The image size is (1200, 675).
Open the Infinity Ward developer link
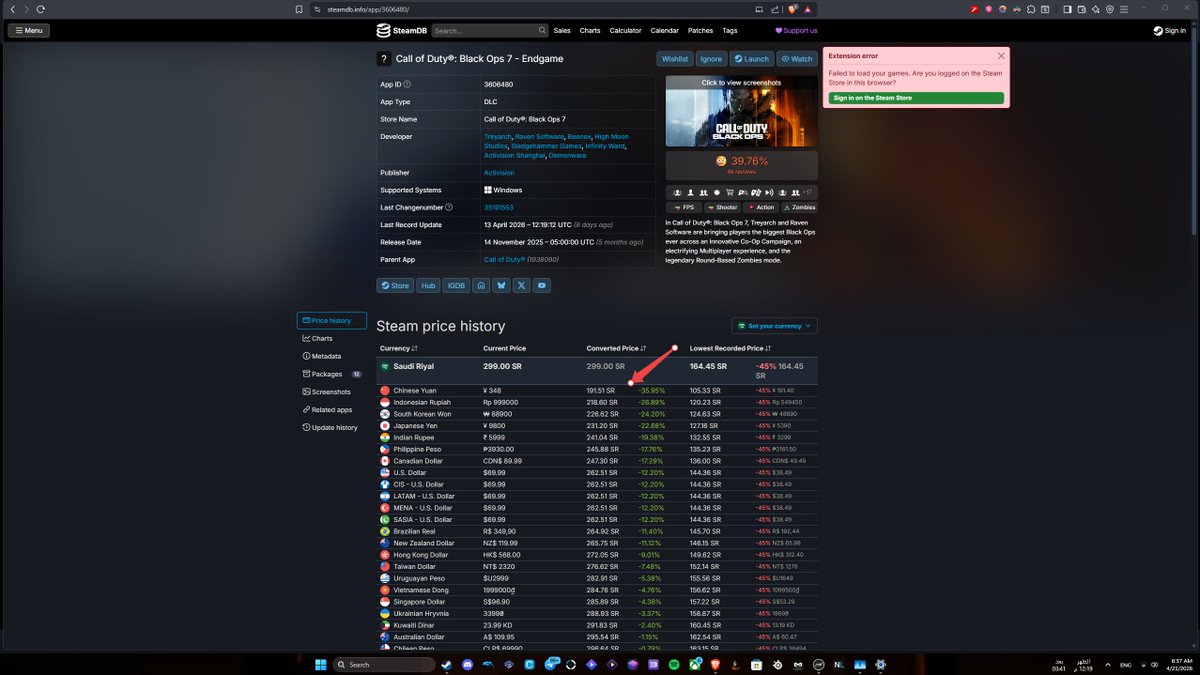(606, 146)
